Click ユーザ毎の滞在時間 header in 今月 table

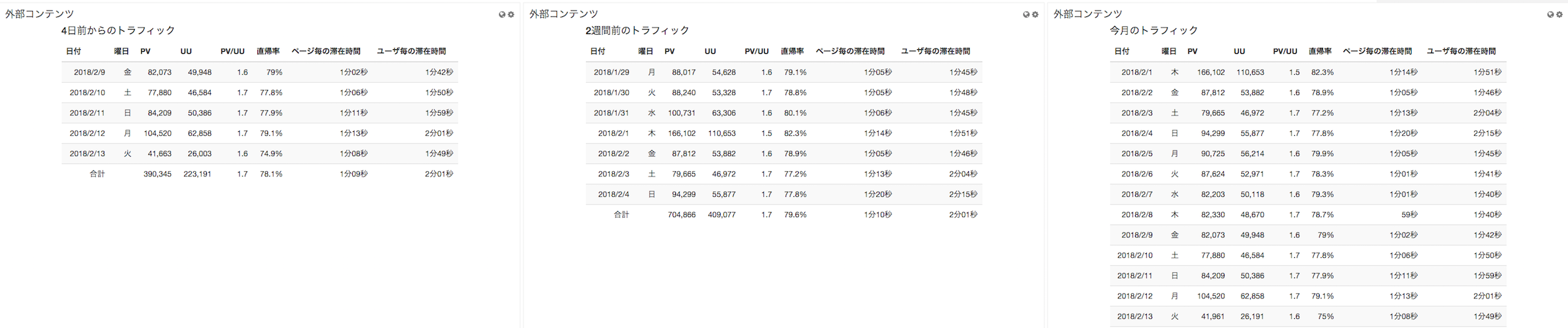(1461, 51)
